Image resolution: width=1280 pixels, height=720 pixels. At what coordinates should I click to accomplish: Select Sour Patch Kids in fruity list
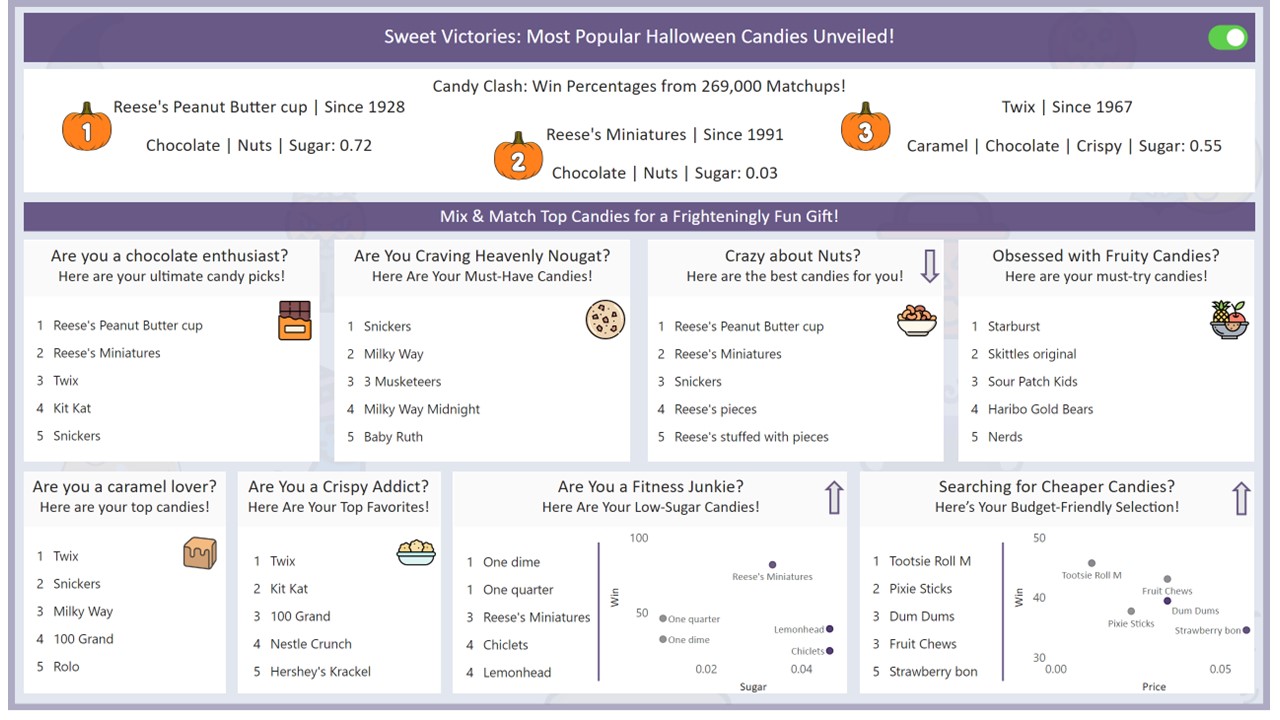pyautogui.click(x=1032, y=381)
